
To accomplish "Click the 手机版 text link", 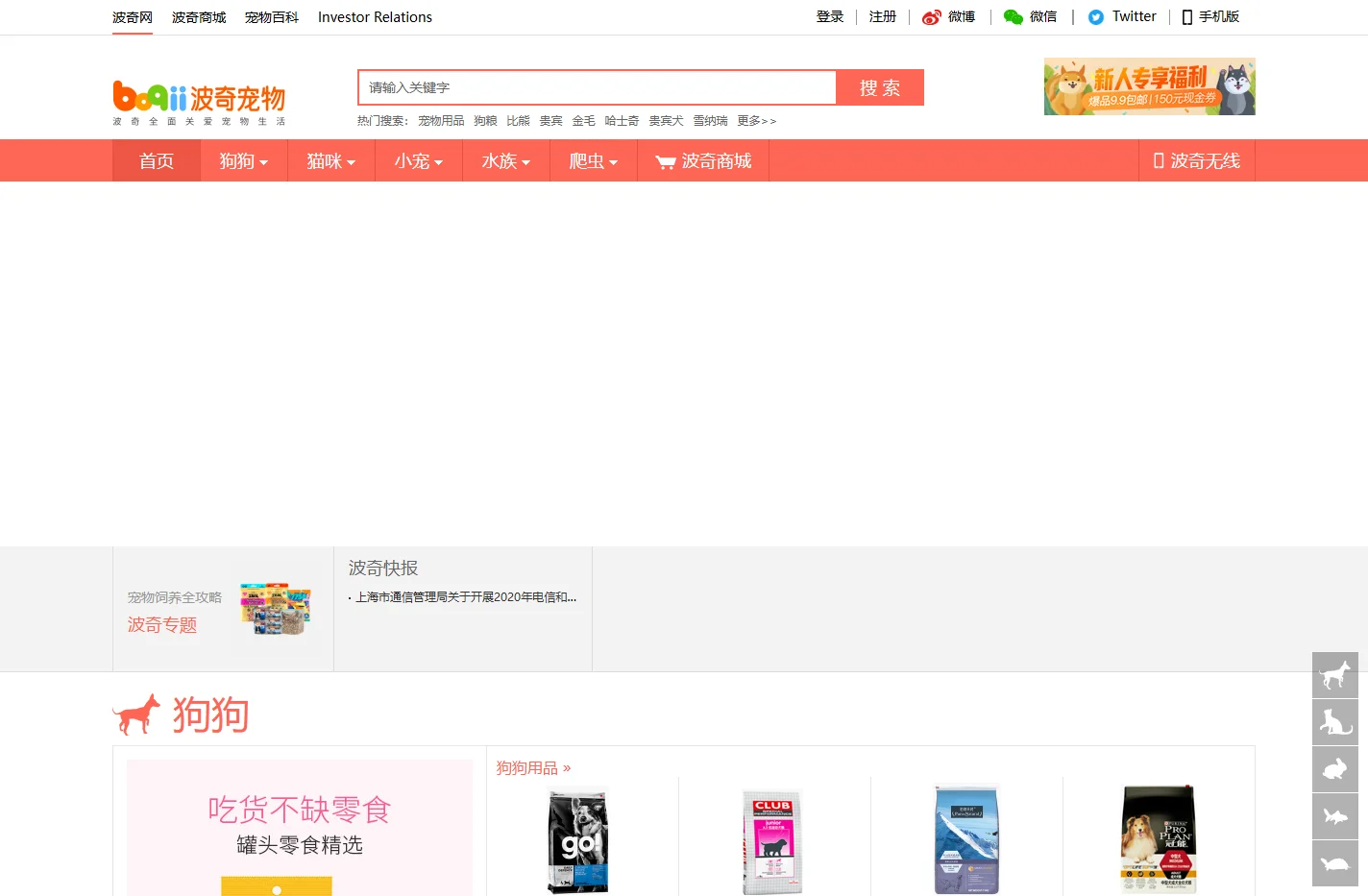I will click(x=1219, y=16).
